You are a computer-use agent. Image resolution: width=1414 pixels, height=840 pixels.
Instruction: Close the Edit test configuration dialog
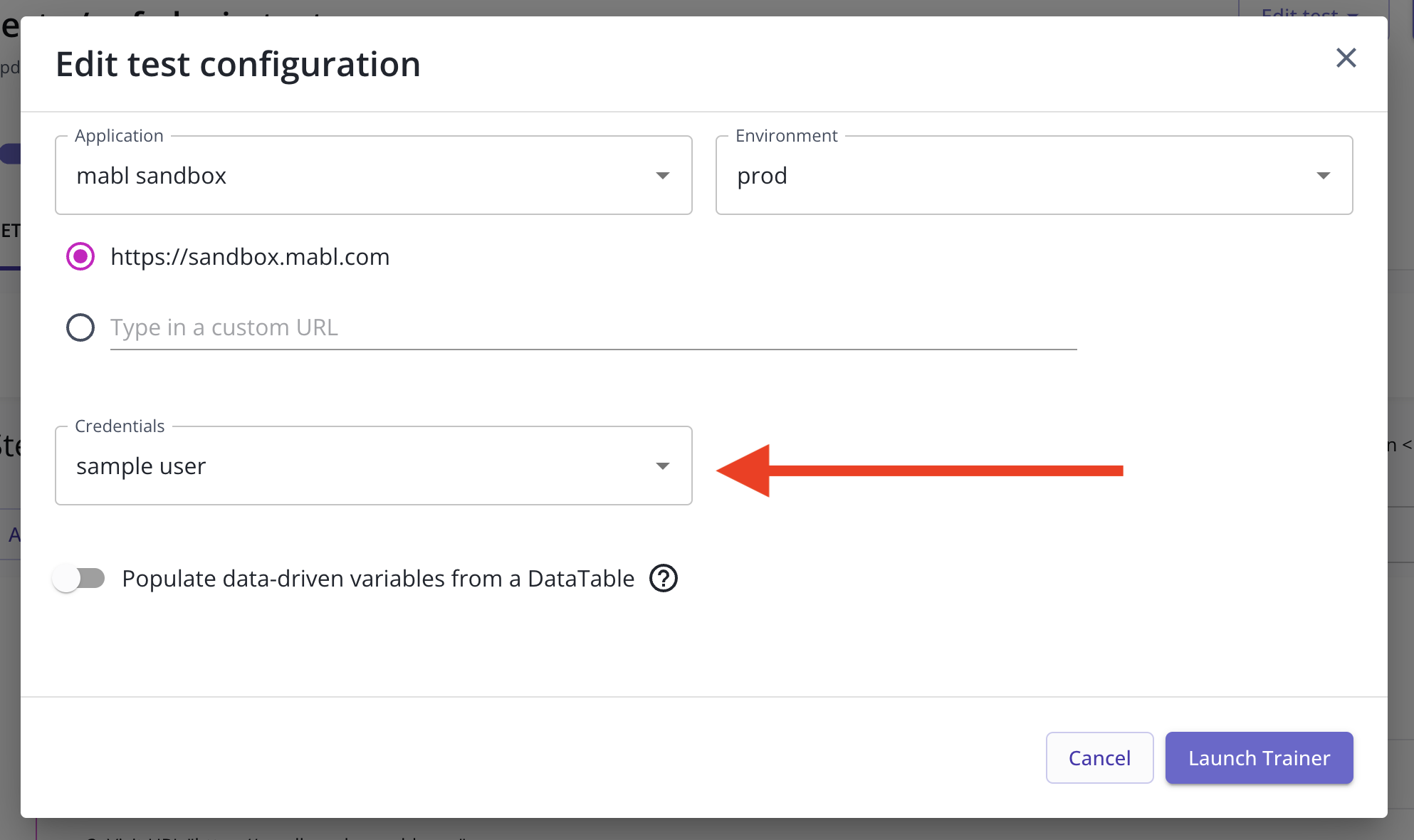1346,58
